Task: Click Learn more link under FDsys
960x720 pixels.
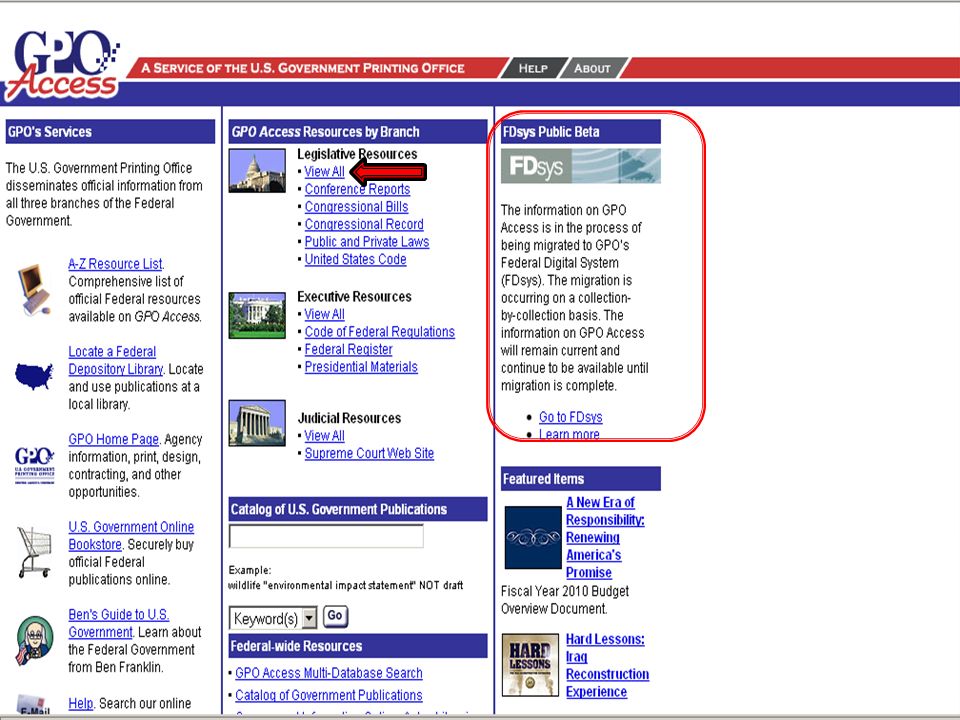Action: click(x=569, y=435)
